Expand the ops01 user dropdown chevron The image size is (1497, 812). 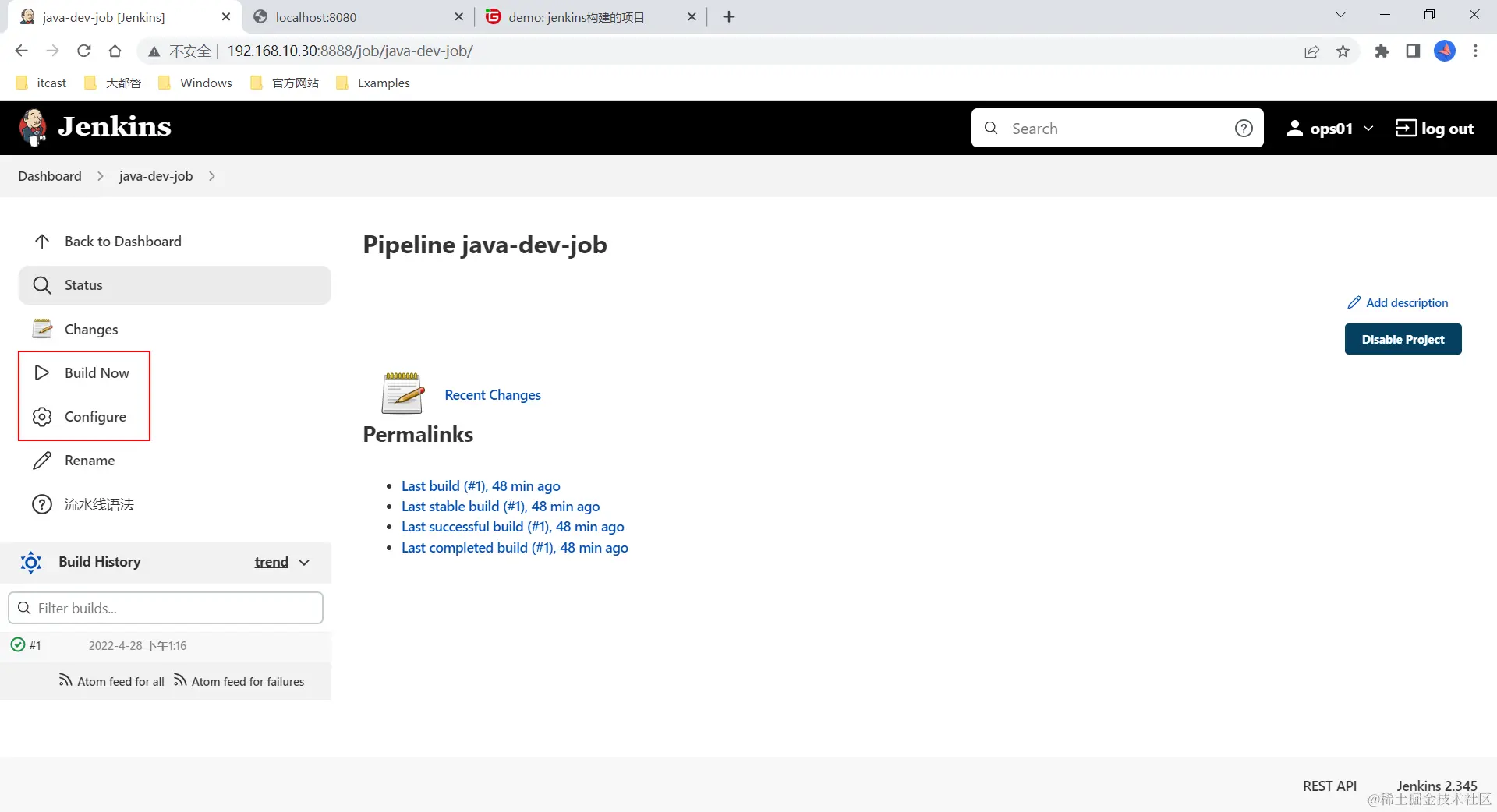pos(1368,128)
